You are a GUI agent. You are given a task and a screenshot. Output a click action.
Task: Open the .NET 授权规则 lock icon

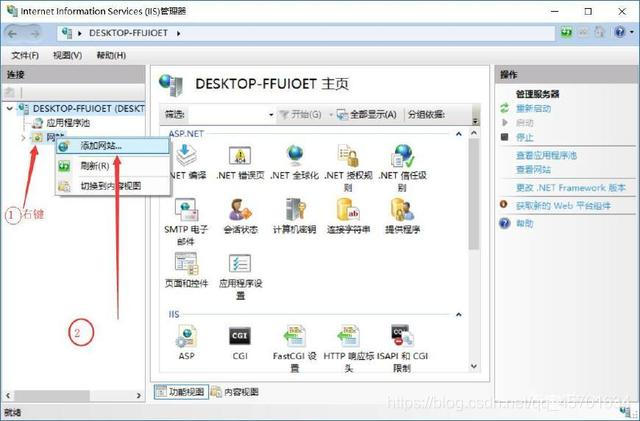click(x=348, y=155)
